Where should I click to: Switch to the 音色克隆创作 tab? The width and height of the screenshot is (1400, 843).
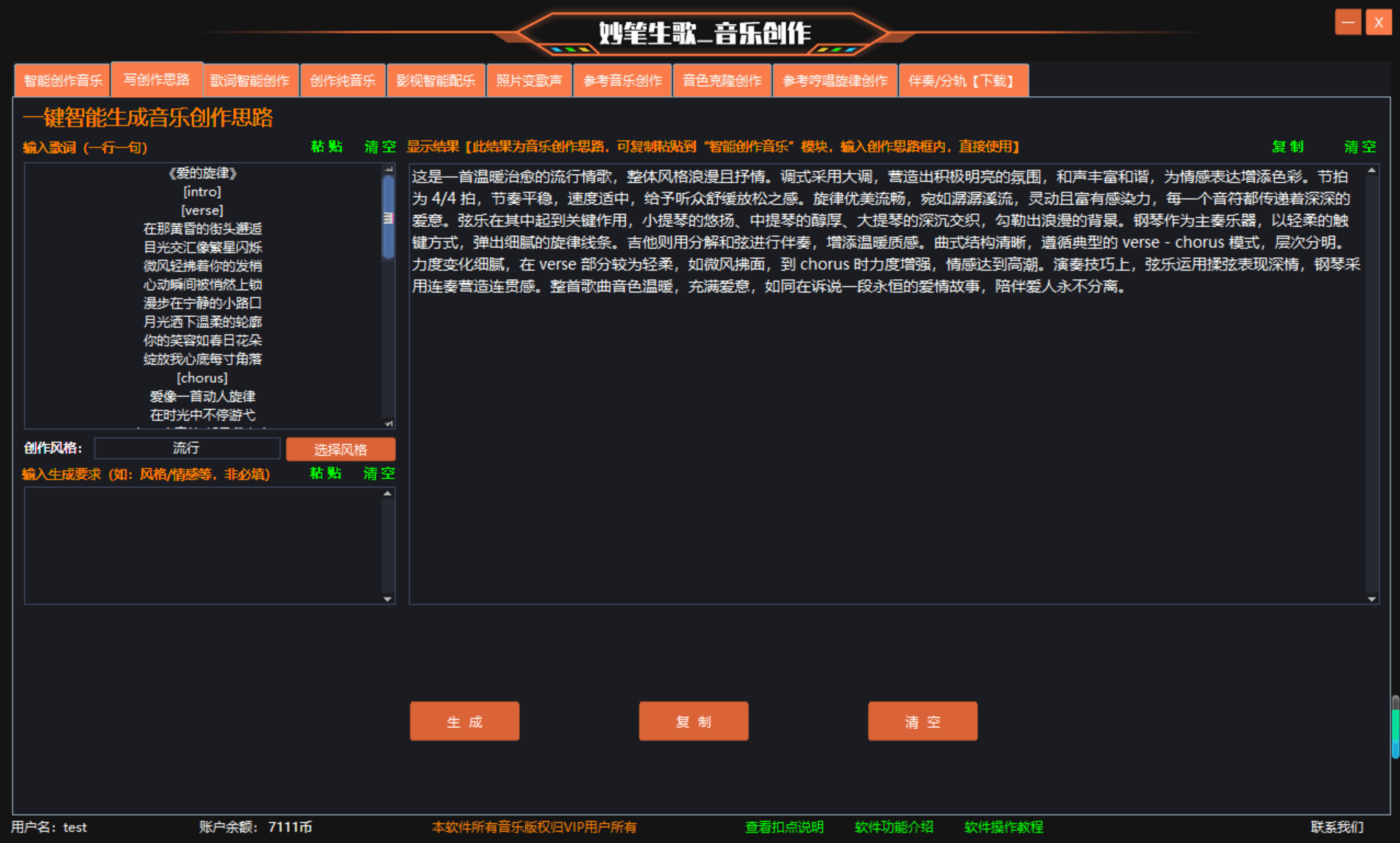722,80
